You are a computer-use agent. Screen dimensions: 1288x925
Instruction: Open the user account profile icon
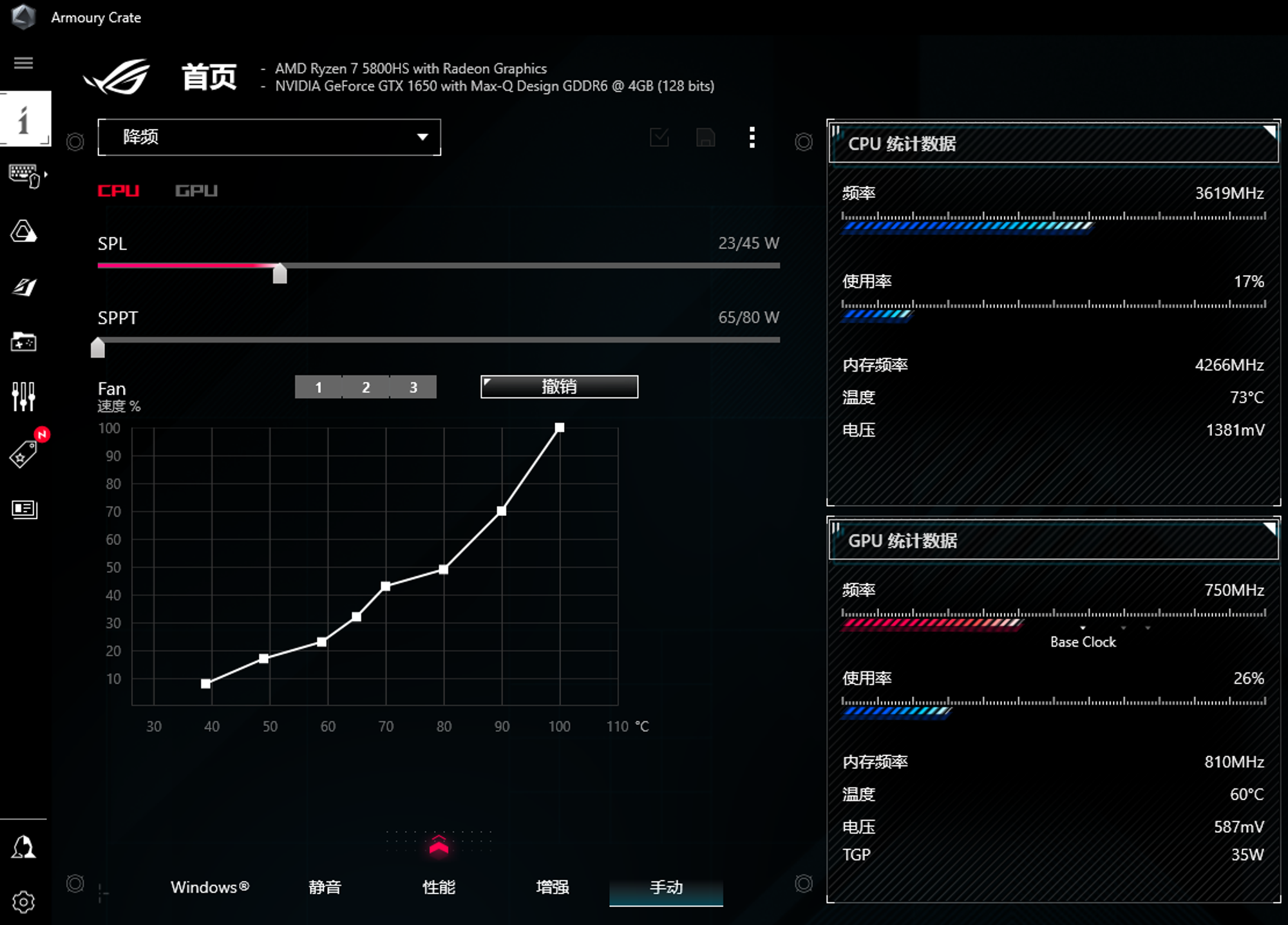pos(24,846)
